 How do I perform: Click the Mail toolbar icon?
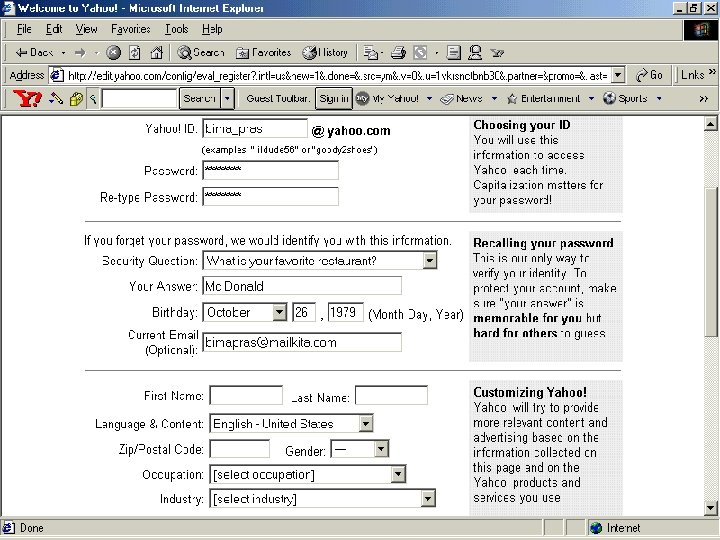370,53
